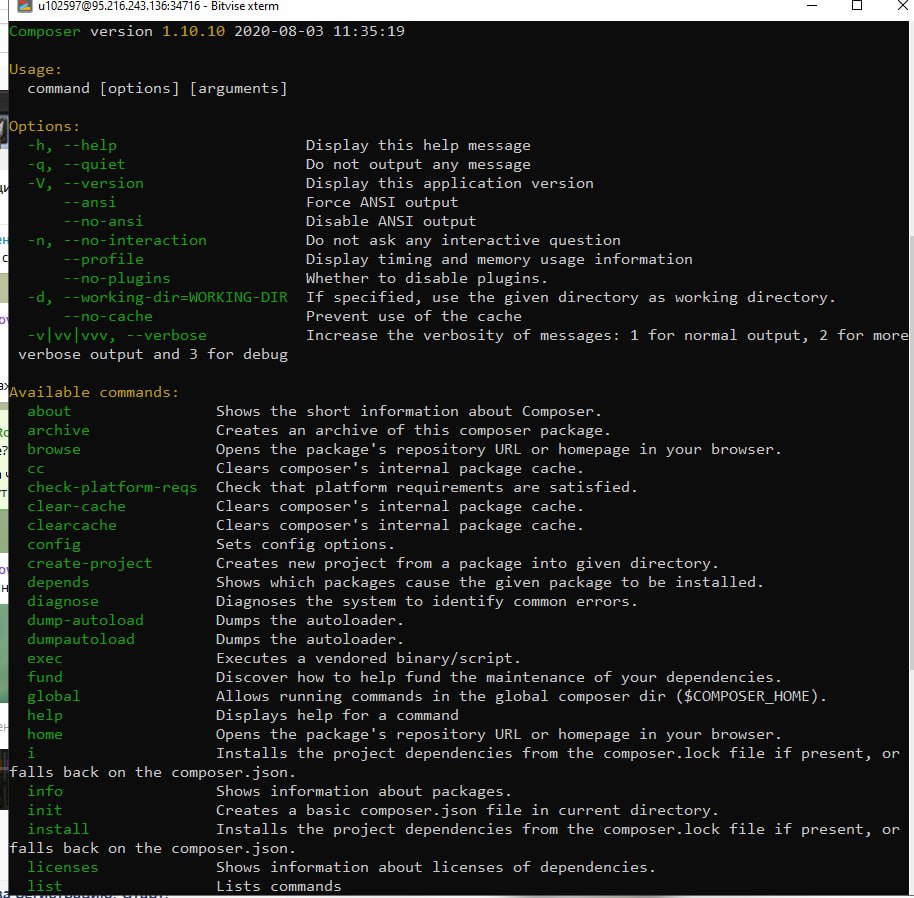Click the 'Usage:' heading

point(36,70)
